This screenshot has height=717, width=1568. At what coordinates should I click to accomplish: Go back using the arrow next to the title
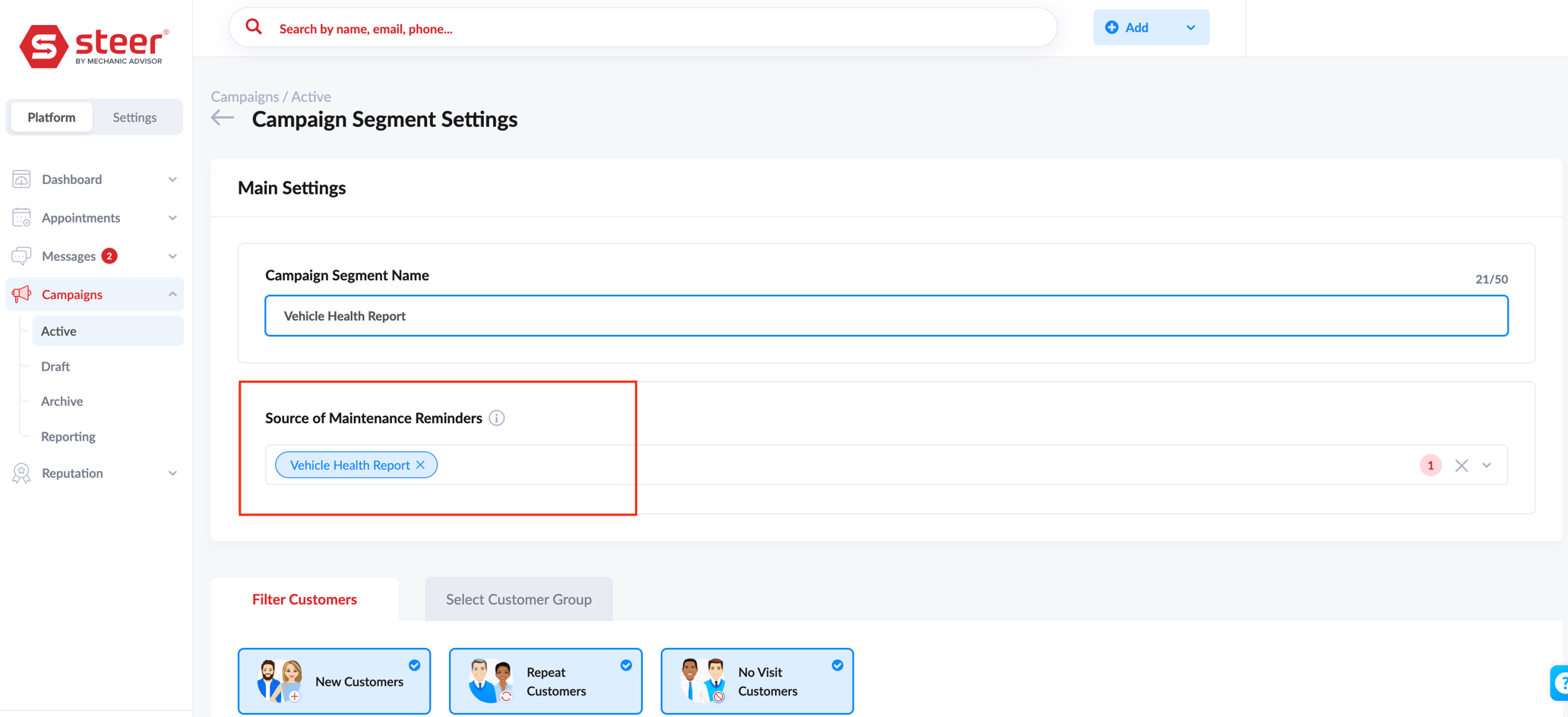tap(221, 118)
